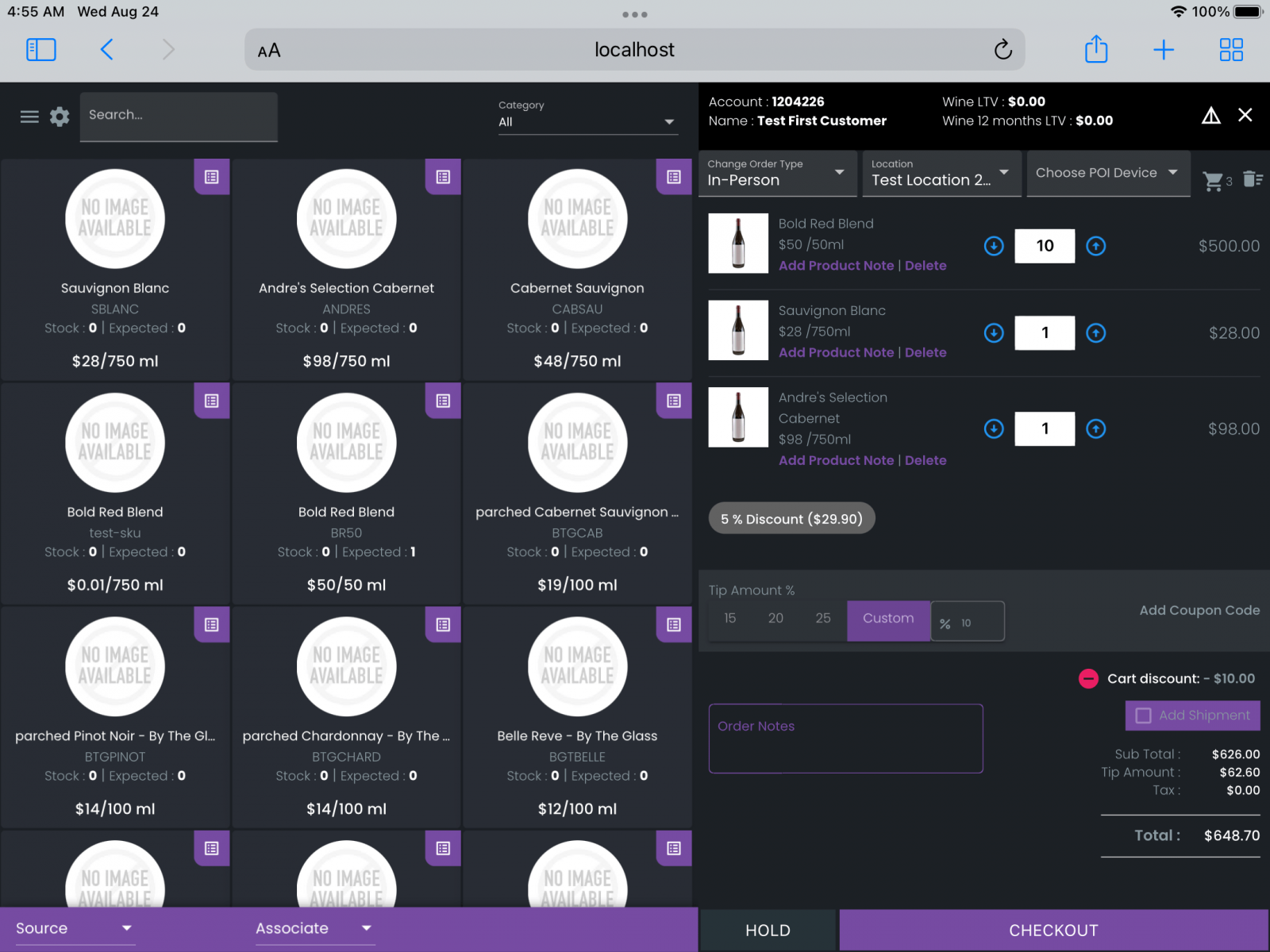Open details icon on Cabernet Sauvignon card
The width and height of the screenshot is (1270, 952).
(x=674, y=177)
